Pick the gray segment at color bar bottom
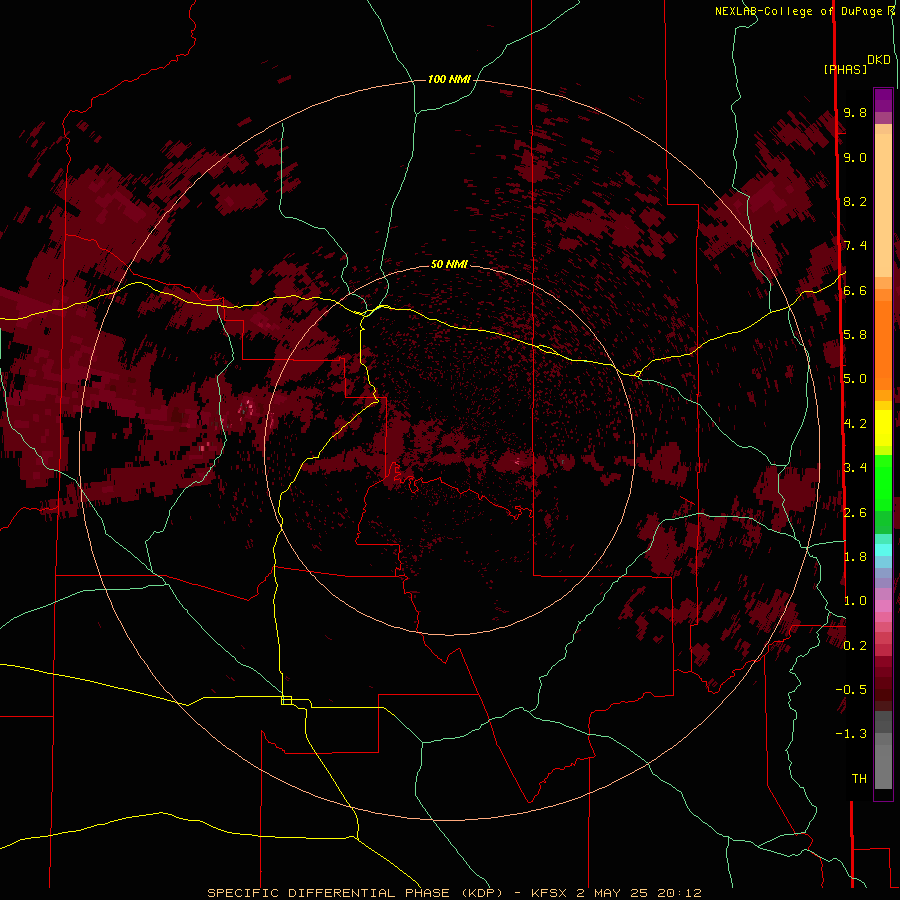Image resolution: width=900 pixels, height=900 pixels. [883, 766]
